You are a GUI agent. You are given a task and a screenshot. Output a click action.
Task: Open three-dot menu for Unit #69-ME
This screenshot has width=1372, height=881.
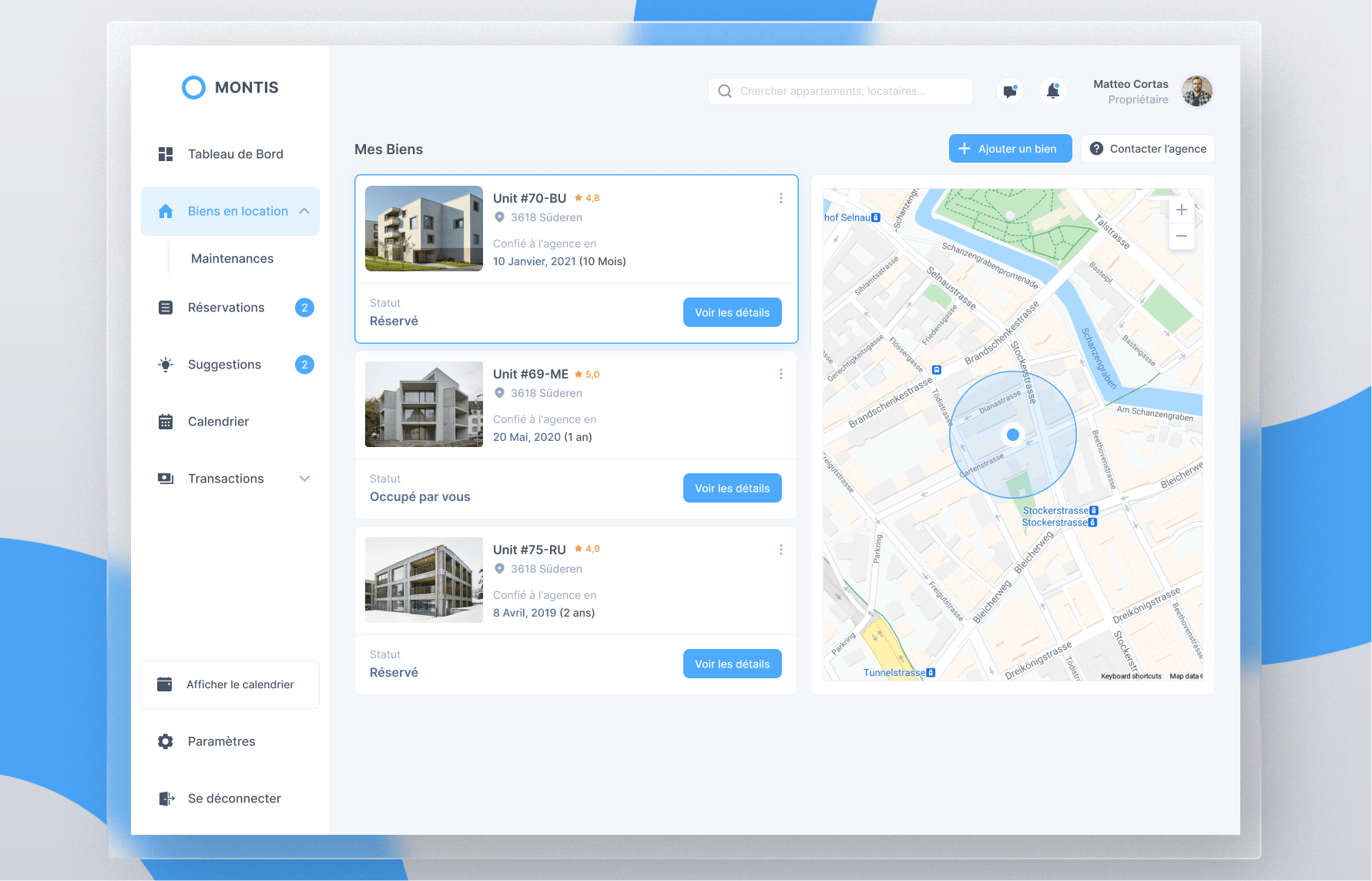point(781,374)
